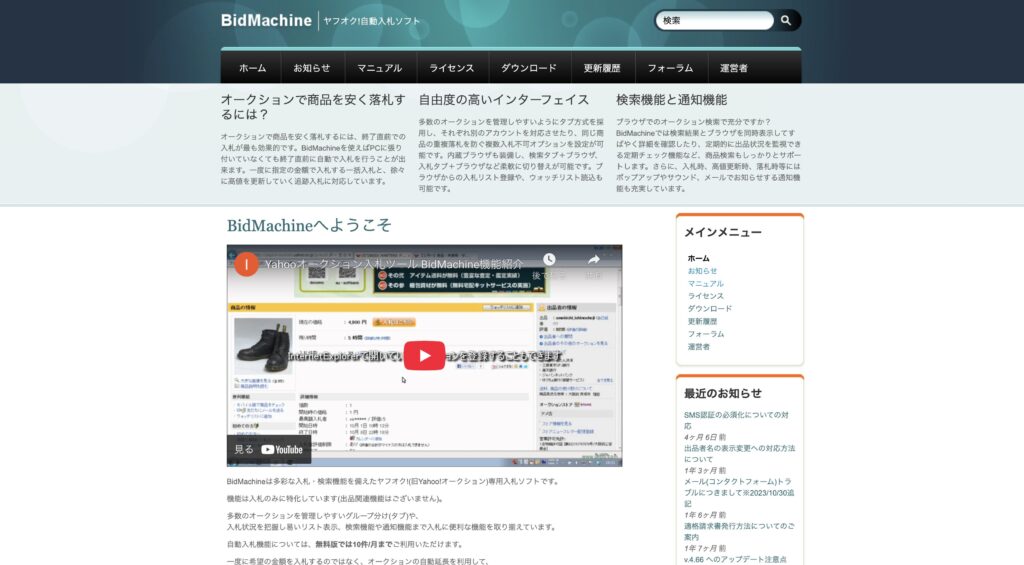Select ダウンロード in the sidebar main menu
1024x565 pixels.
(709, 308)
